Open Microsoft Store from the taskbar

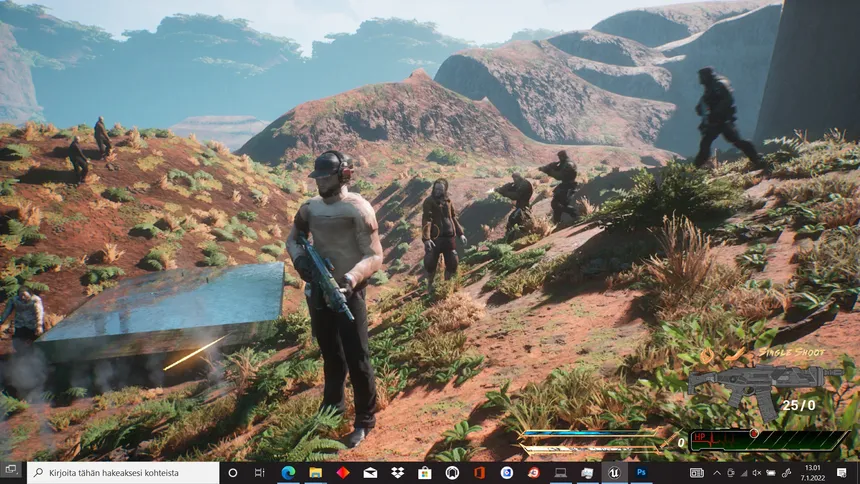point(425,472)
